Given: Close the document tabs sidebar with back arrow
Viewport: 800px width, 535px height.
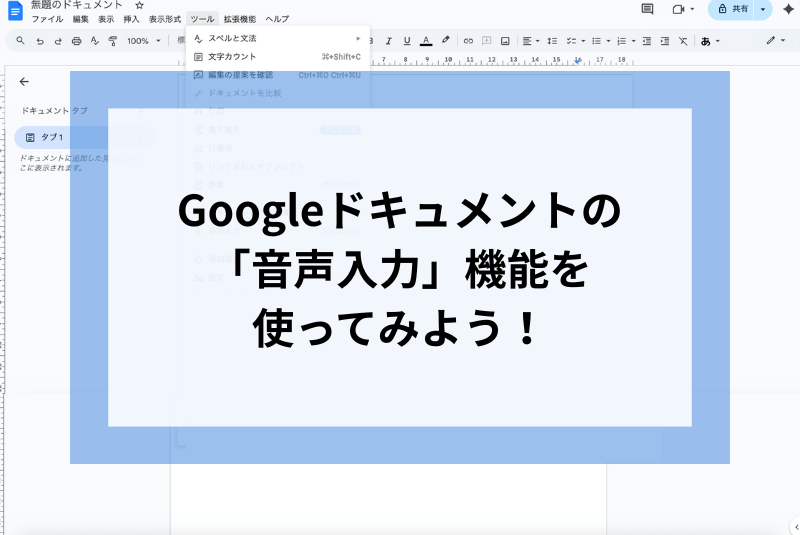Looking at the screenshot, I should [x=24, y=82].
